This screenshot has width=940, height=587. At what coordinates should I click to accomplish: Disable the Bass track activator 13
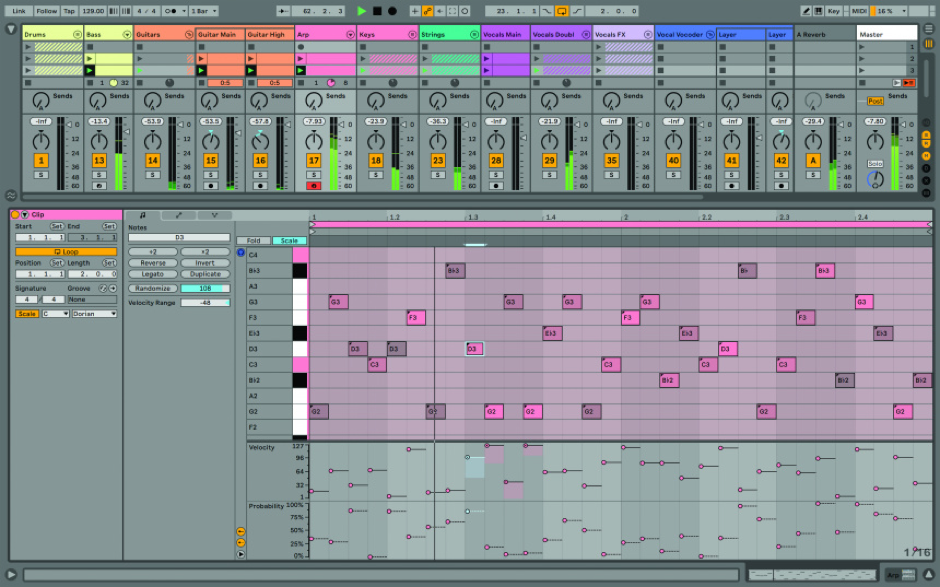99,160
